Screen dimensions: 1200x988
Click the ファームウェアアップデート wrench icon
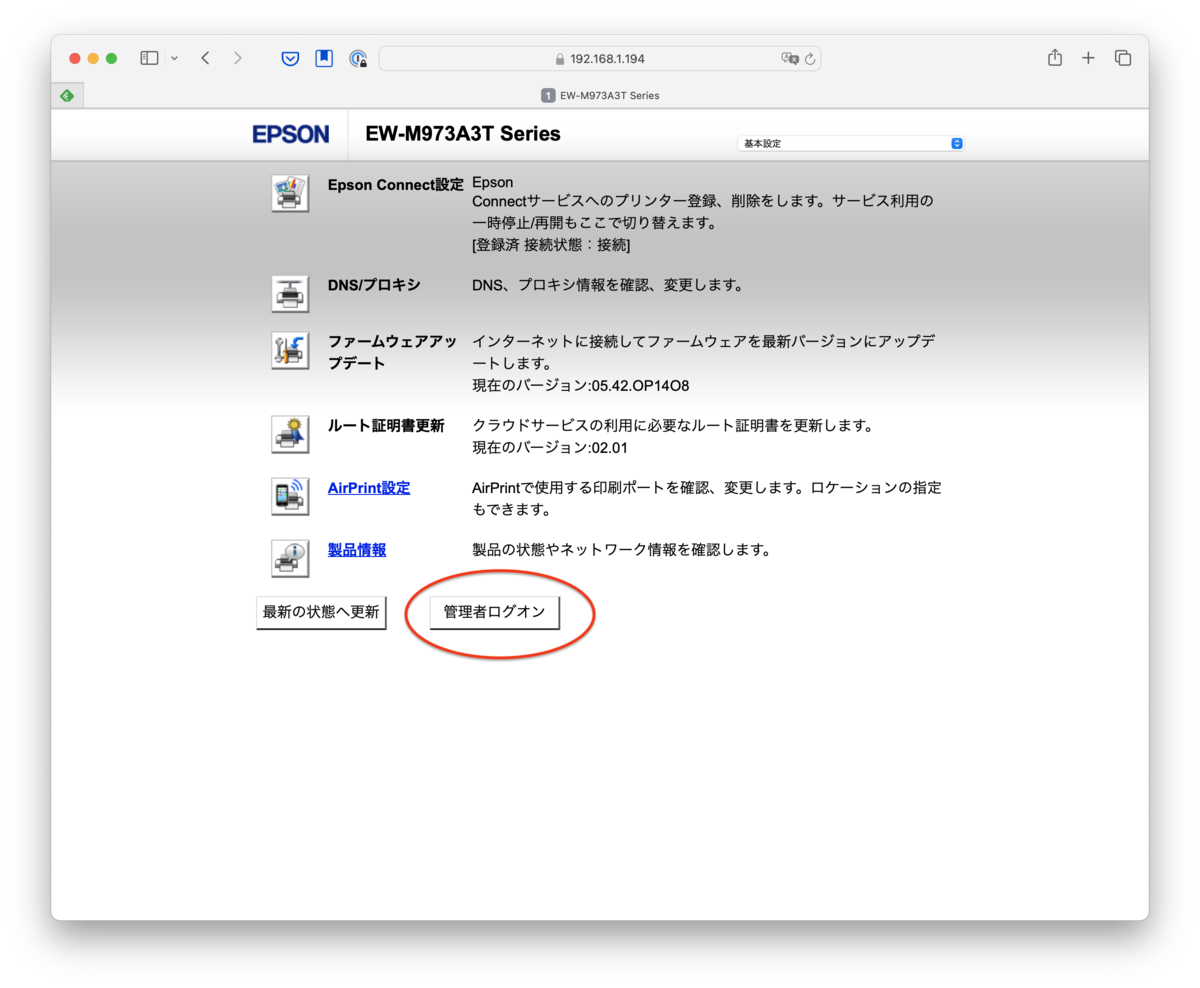pos(290,351)
